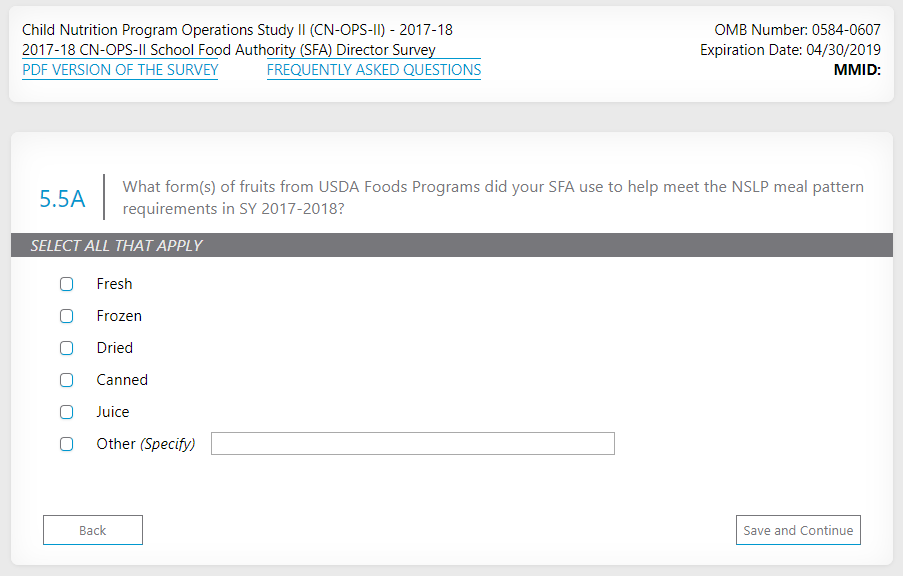Click the MMID label

click(x=856, y=70)
